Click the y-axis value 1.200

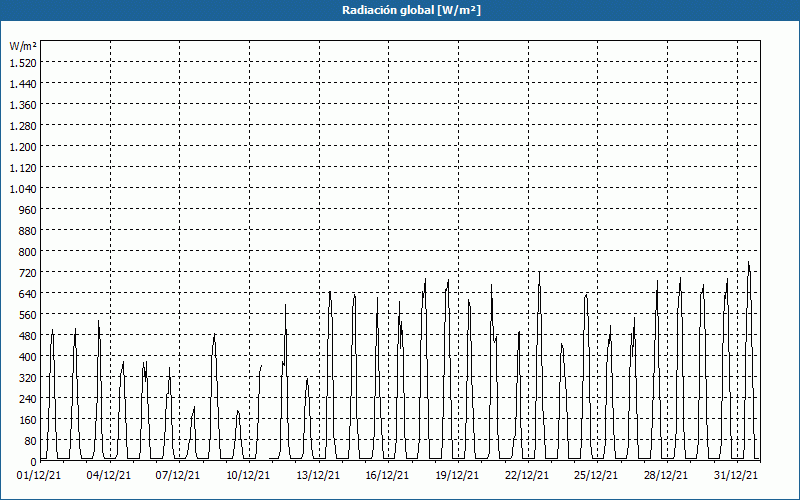23,147
